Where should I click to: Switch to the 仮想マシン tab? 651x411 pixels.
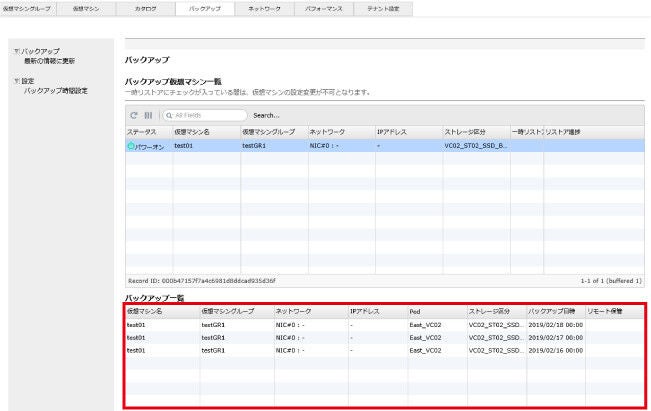86,8
